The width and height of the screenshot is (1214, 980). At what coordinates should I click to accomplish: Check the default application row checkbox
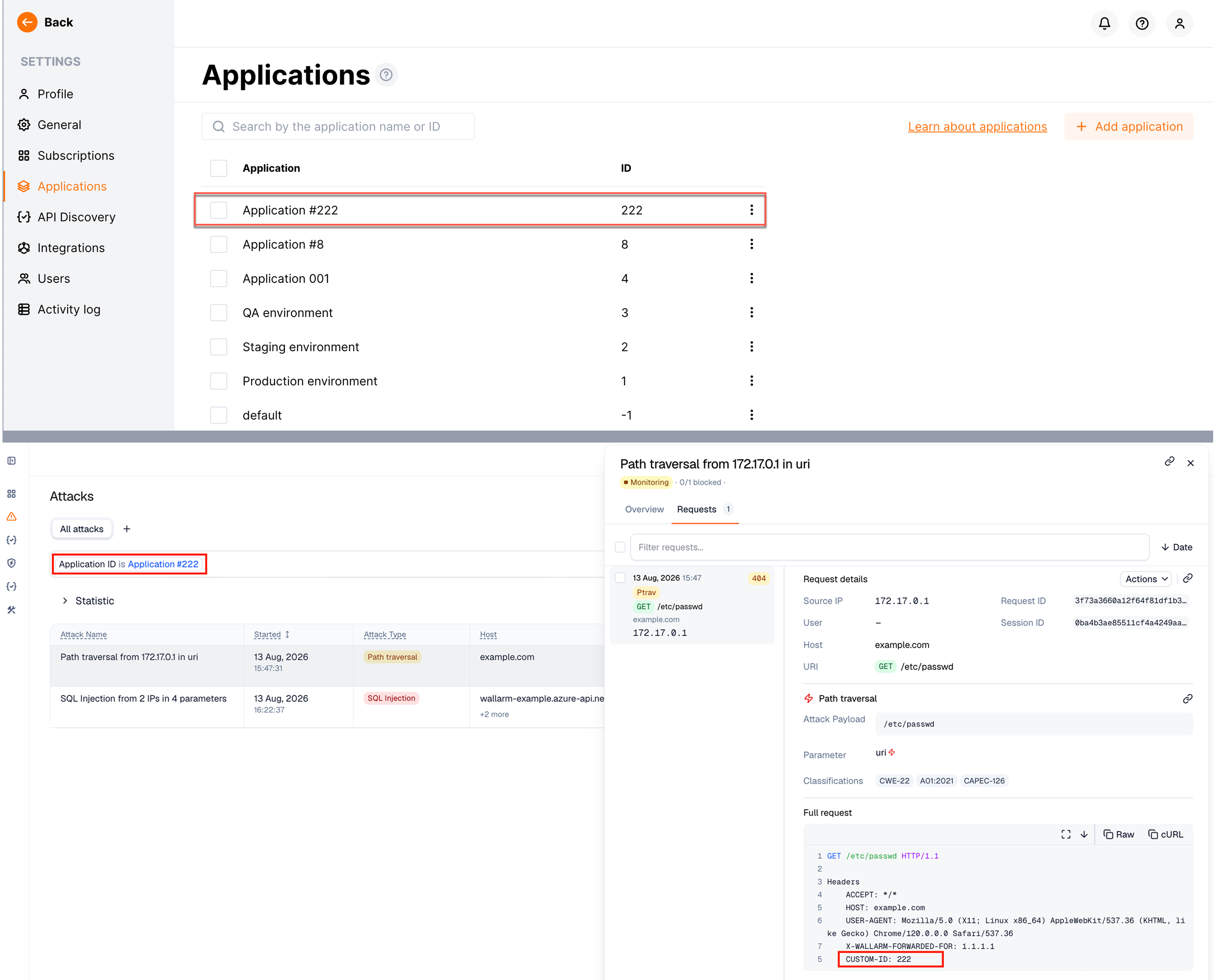[x=218, y=415]
